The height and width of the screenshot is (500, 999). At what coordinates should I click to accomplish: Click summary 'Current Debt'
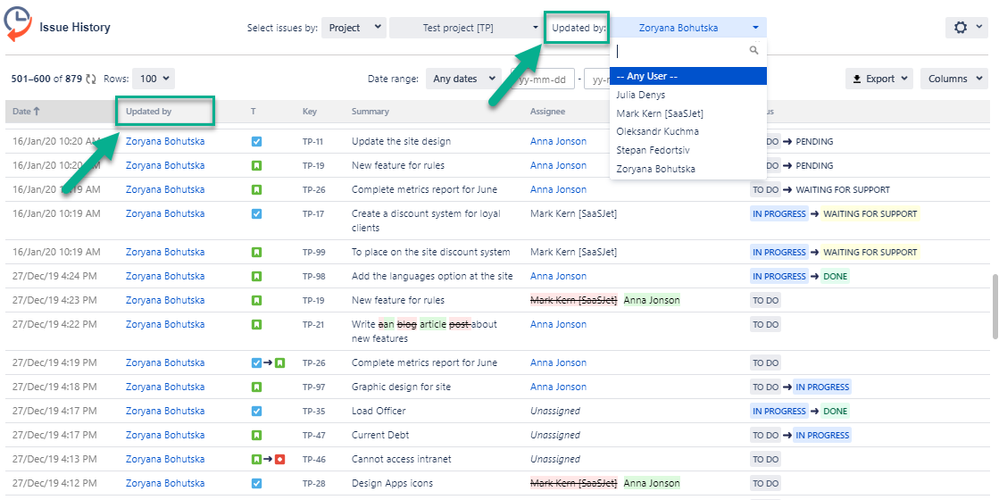coord(380,436)
